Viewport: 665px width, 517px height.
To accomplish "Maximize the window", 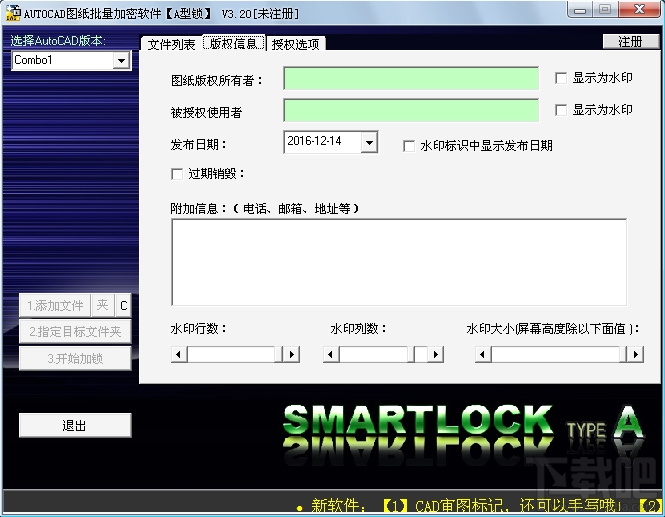I will click(605, 9).
